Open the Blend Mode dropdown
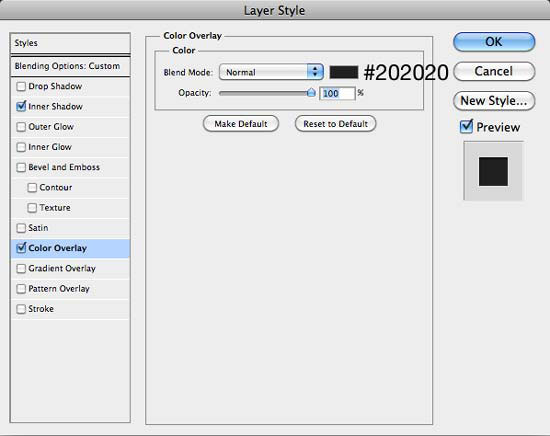This screenshot has width=550, height=436. click(x=271, y=72)
